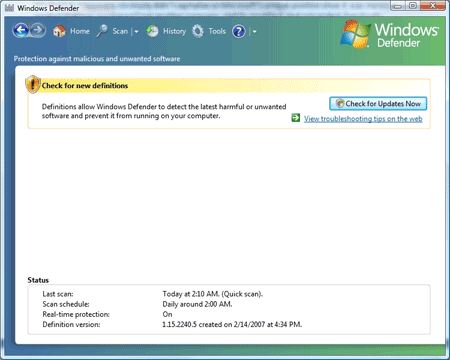Screen dimensions: 450x360
Task: Start a scan via magnifying glass icon
Action: 102,31
